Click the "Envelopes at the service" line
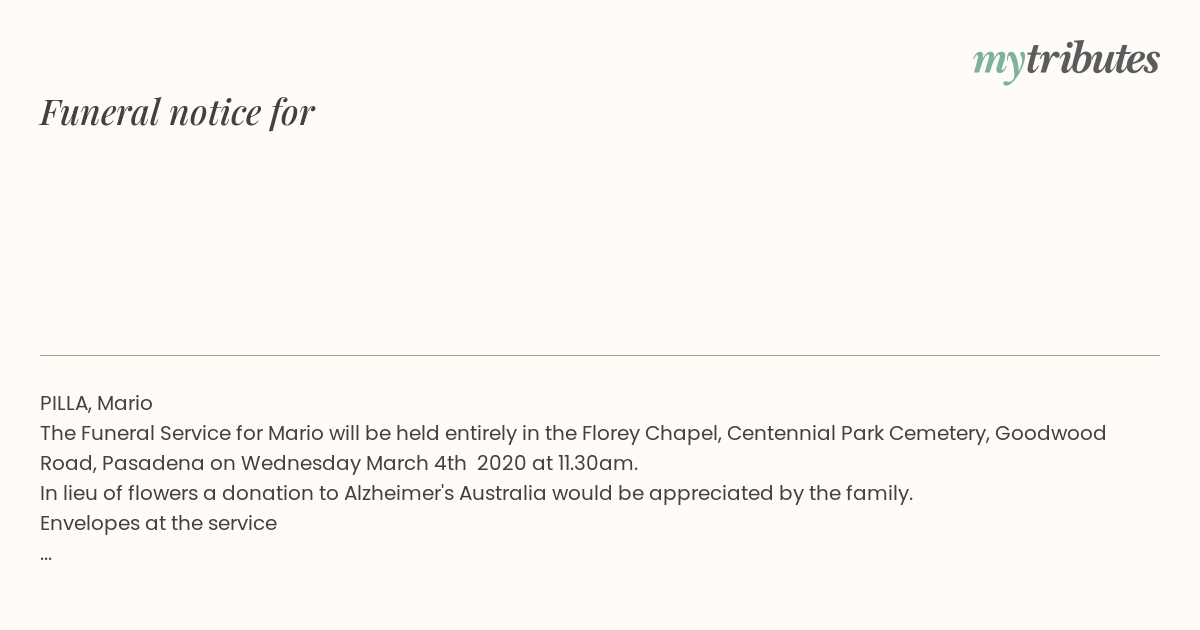The width and height of the screenshot is (1200, 630). [x=158, y=524]
